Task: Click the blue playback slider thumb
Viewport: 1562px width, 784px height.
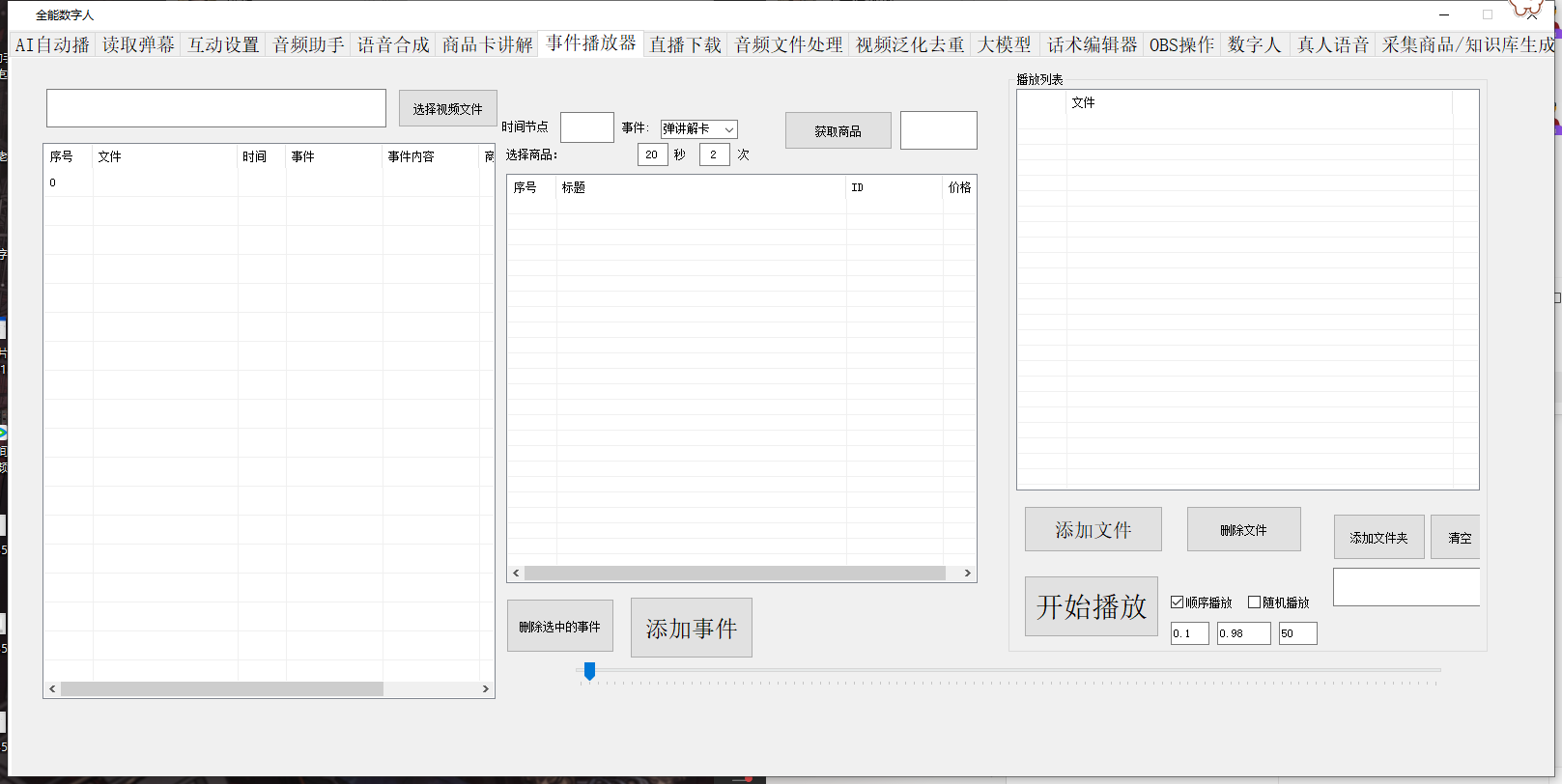Action: tap(589, 671)
